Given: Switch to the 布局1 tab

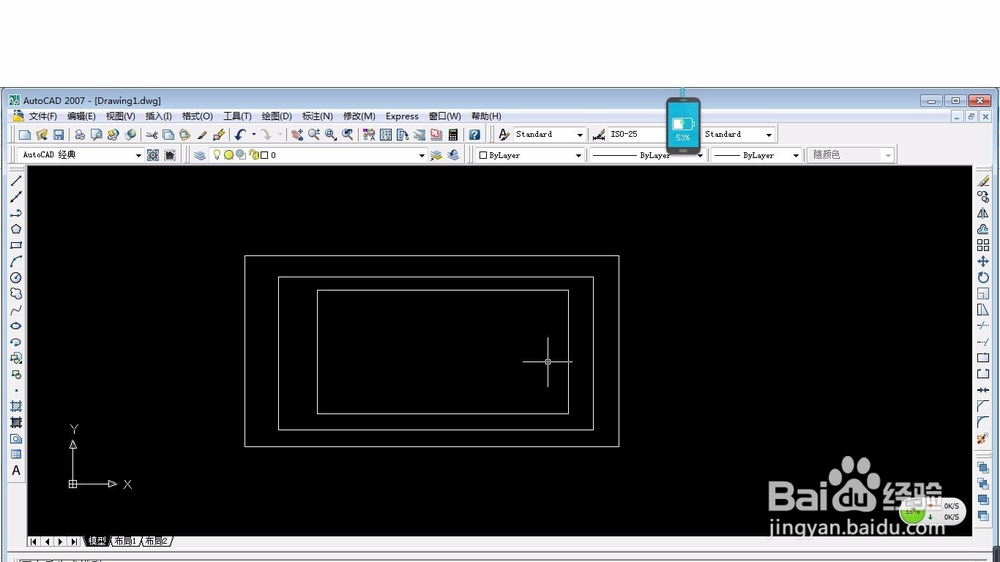Looking at the screenshot, I should (126, 541).
